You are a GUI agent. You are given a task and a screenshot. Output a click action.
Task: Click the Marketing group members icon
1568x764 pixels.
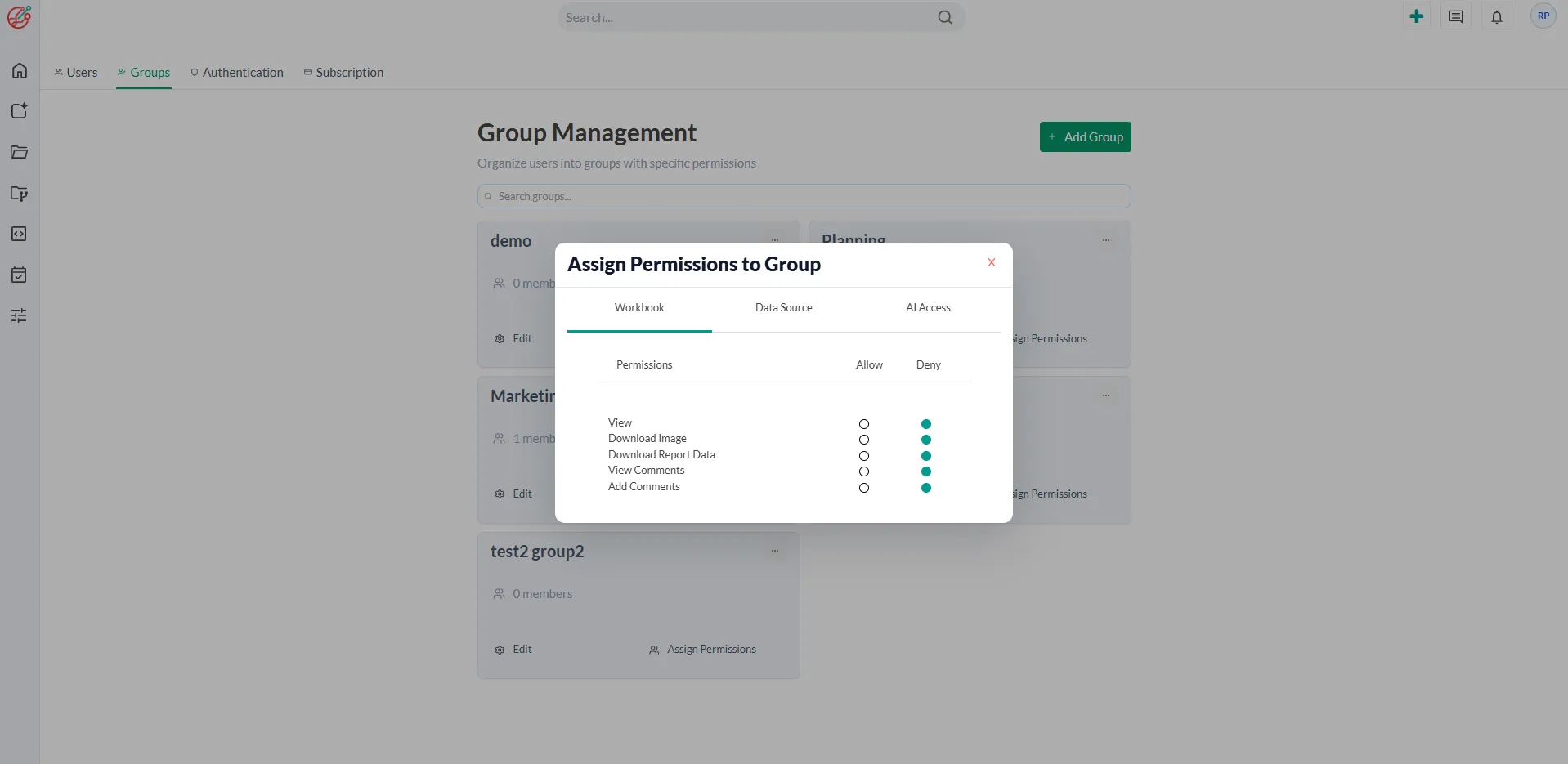[x=499, y=439]
